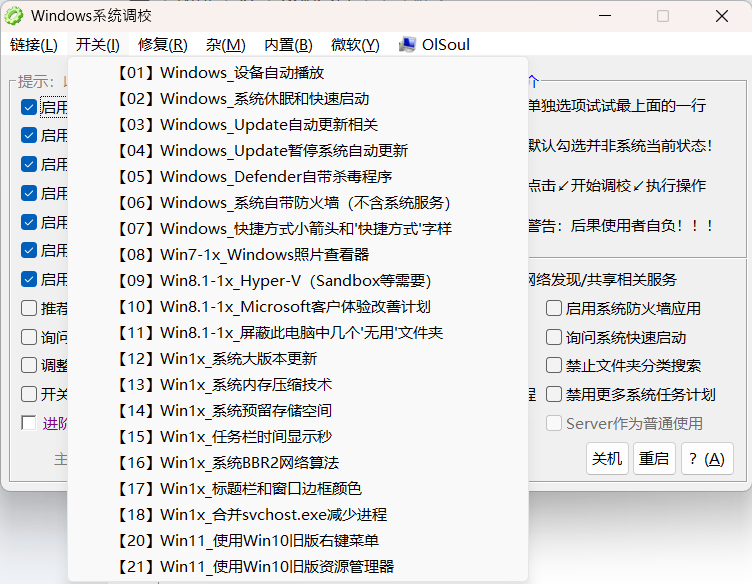Enable 启用系统防火墙应用 checkbox
752x584 pixels.
click(x=553, y=308)
